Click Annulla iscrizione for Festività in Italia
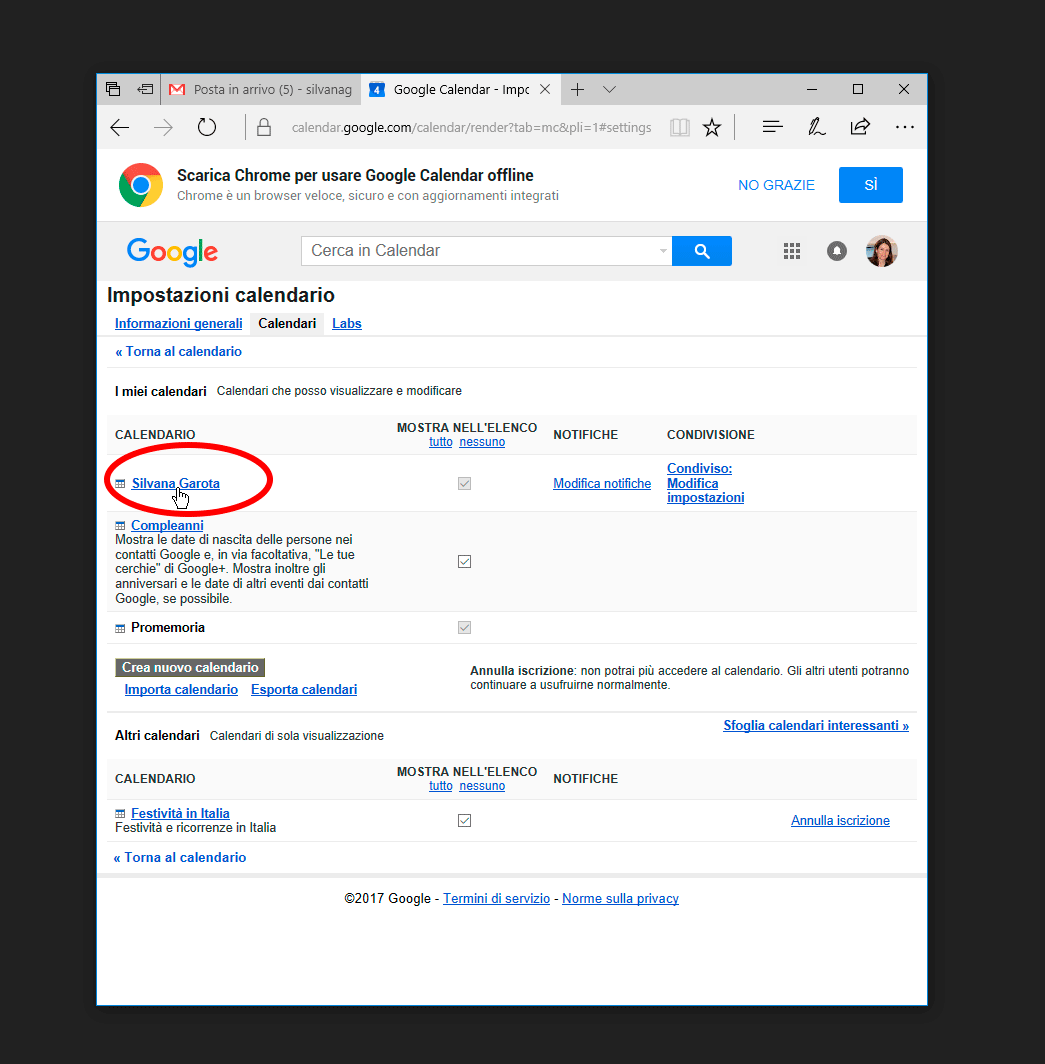The image size is (1045, 1064). tap(840, 820)
